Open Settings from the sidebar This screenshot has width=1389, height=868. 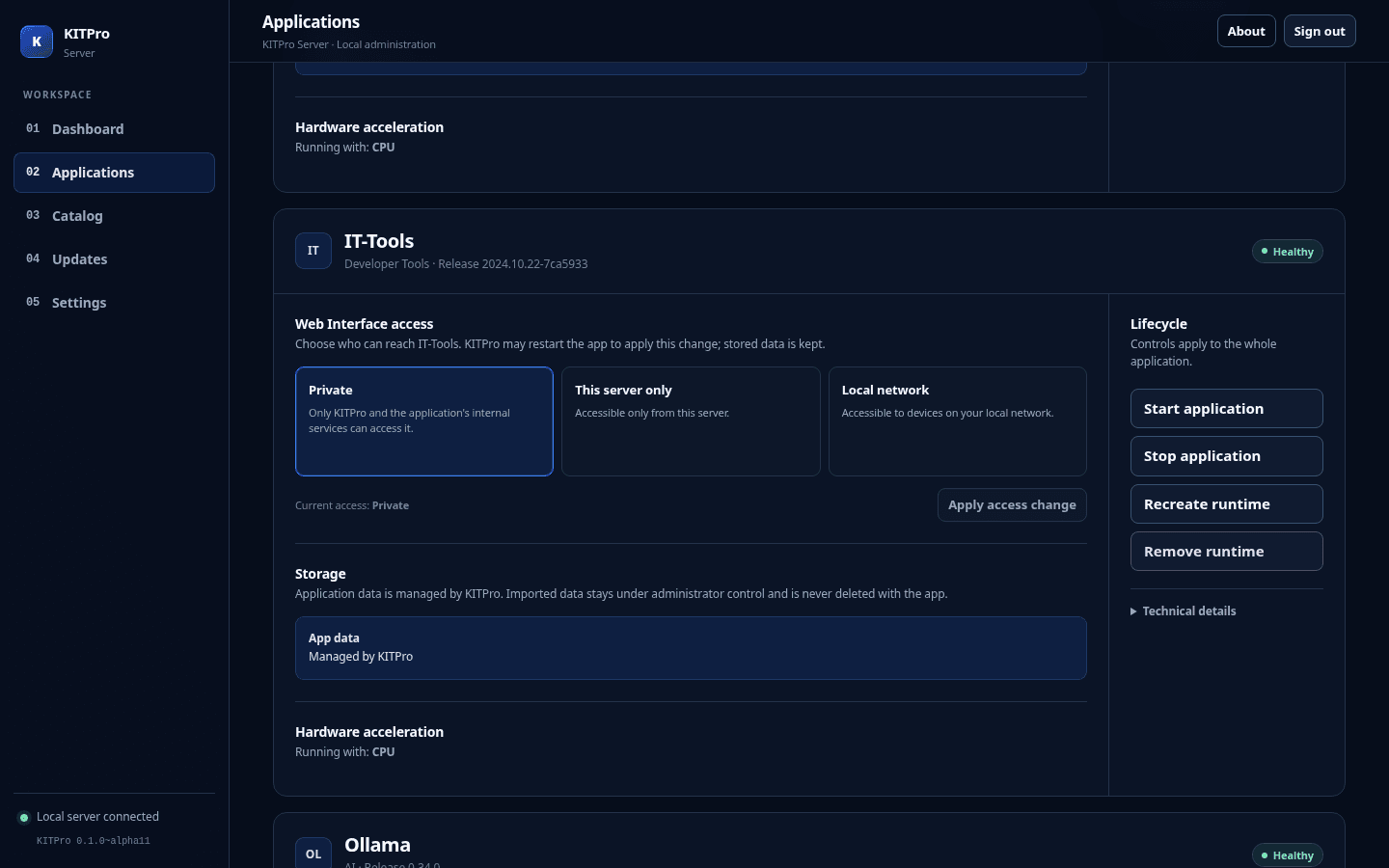pos(114,303)
